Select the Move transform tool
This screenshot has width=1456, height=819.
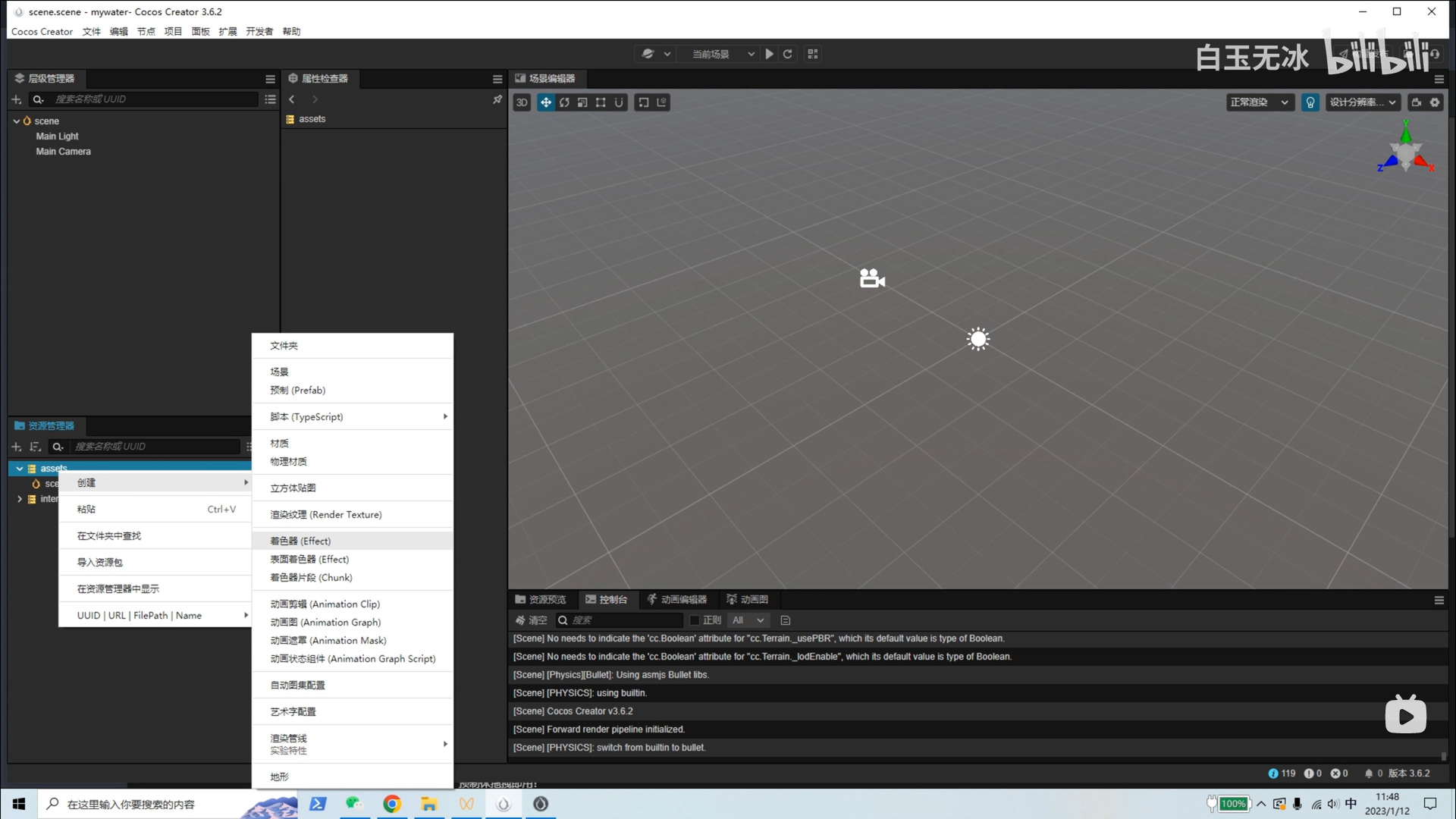546,102
